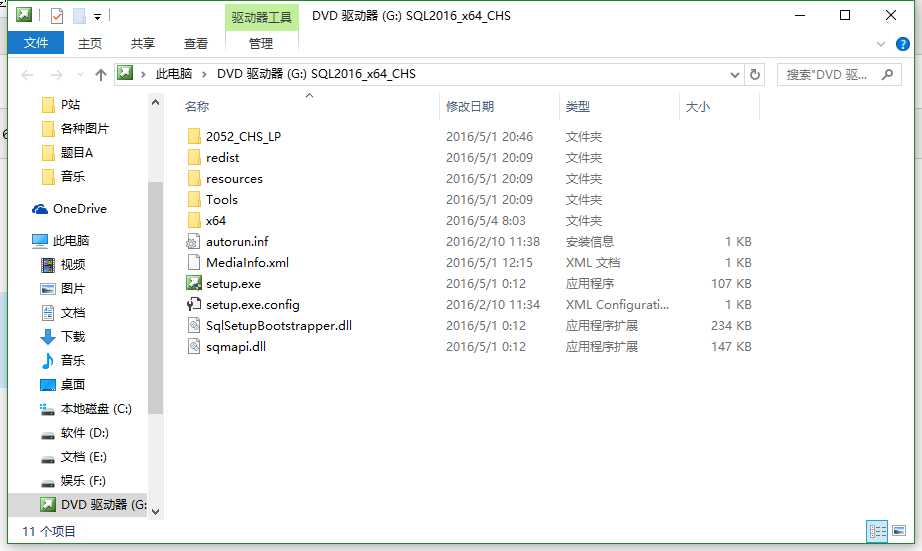
Task: Sort by the 类型 column header
Action: coord(577,106)
